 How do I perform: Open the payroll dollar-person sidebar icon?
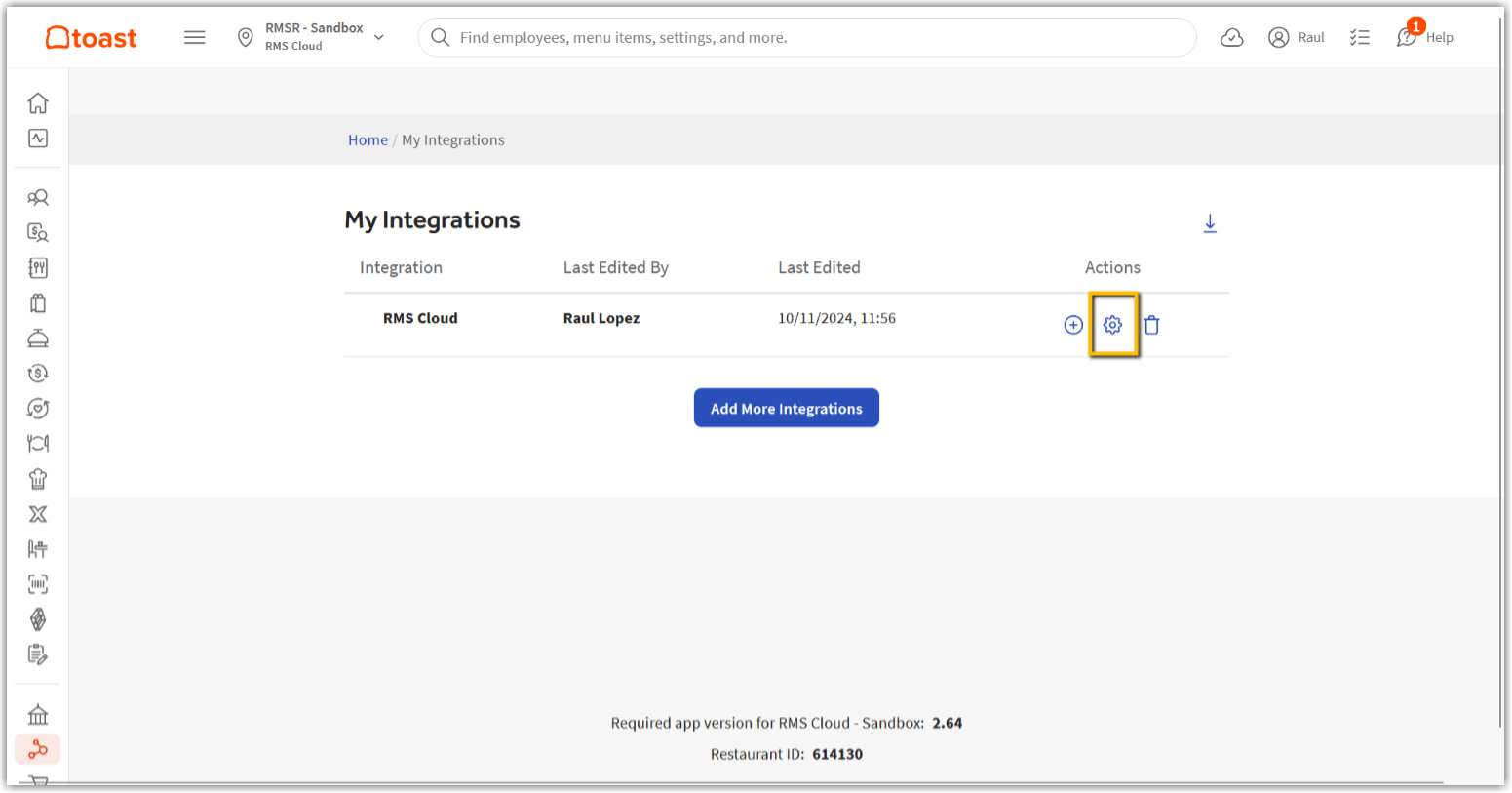coord(38,232)
